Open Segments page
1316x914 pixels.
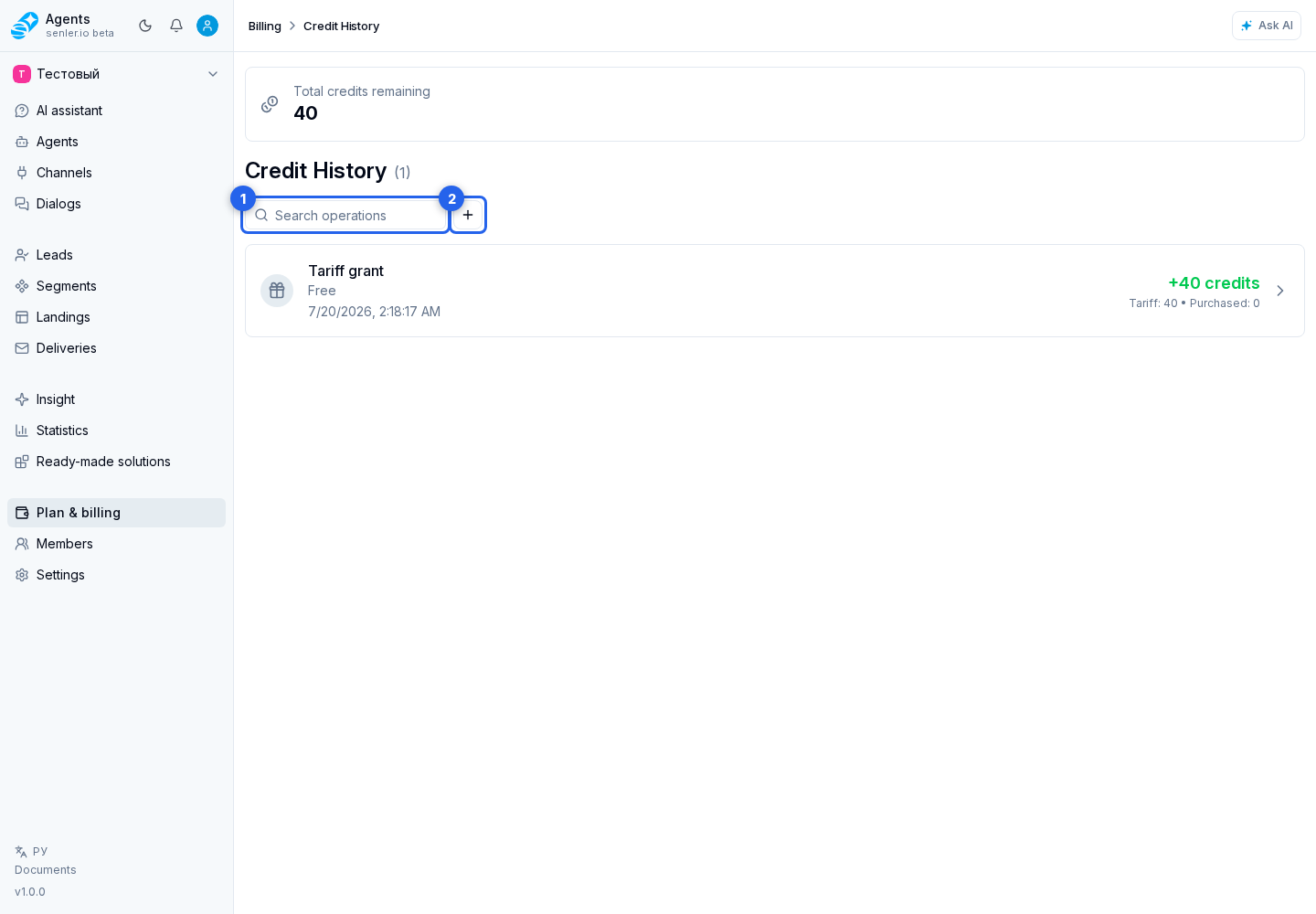[x=116, y=286]
